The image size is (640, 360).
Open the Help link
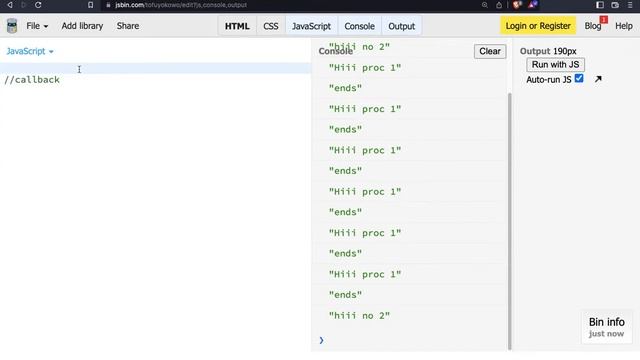pos(624,26)
